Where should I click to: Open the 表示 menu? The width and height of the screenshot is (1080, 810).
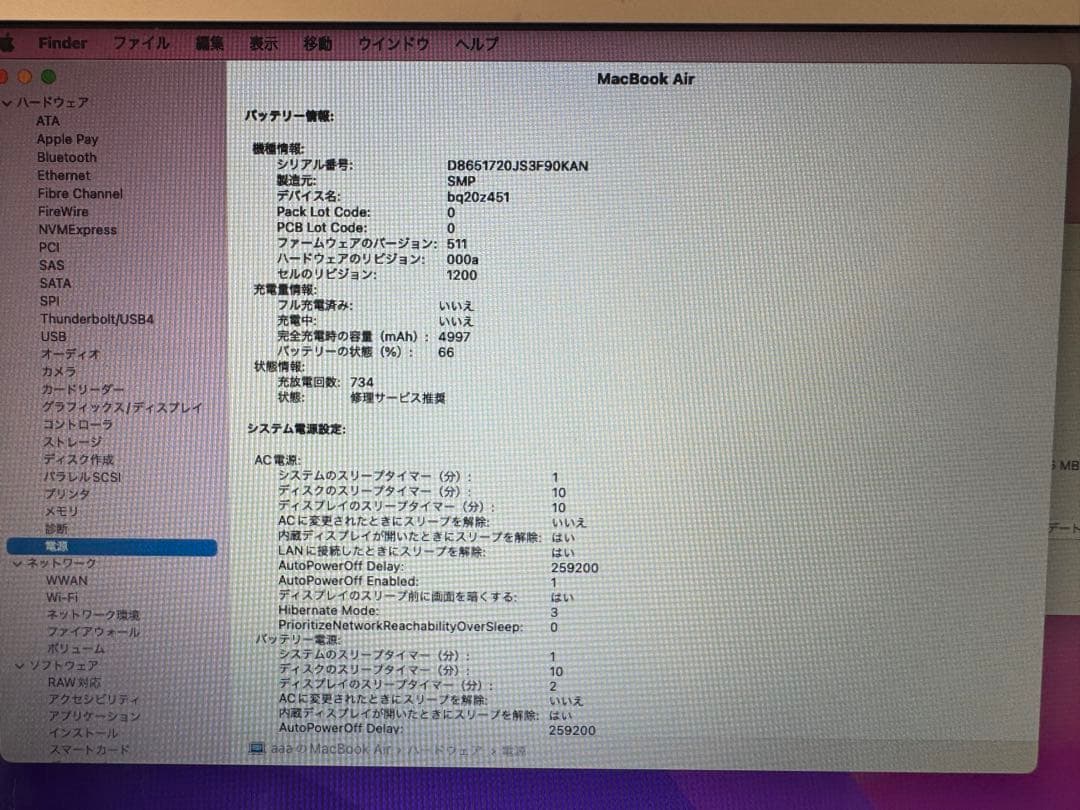[263, 43]
